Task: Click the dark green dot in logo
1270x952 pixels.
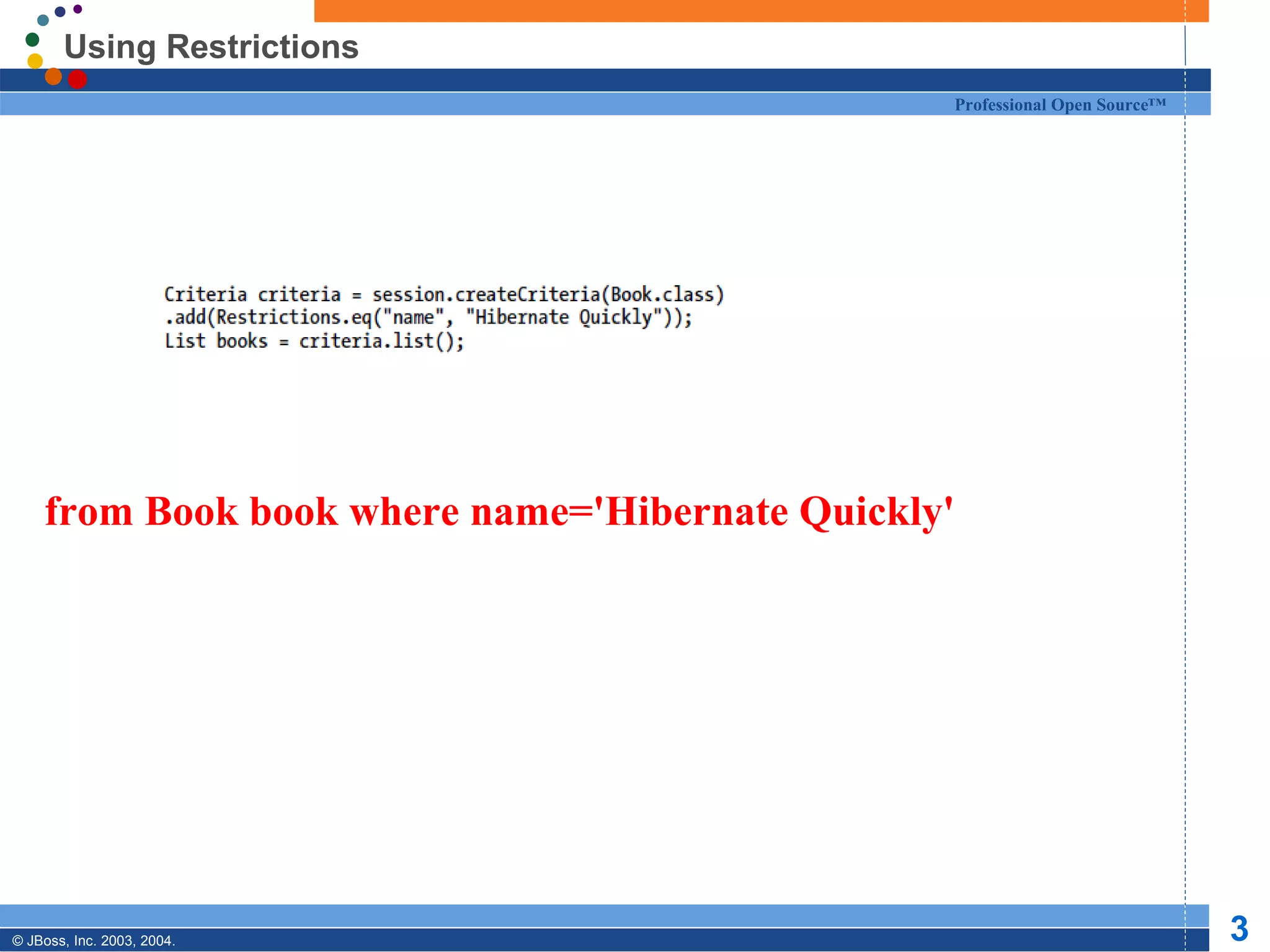Action: coord(32,40)
